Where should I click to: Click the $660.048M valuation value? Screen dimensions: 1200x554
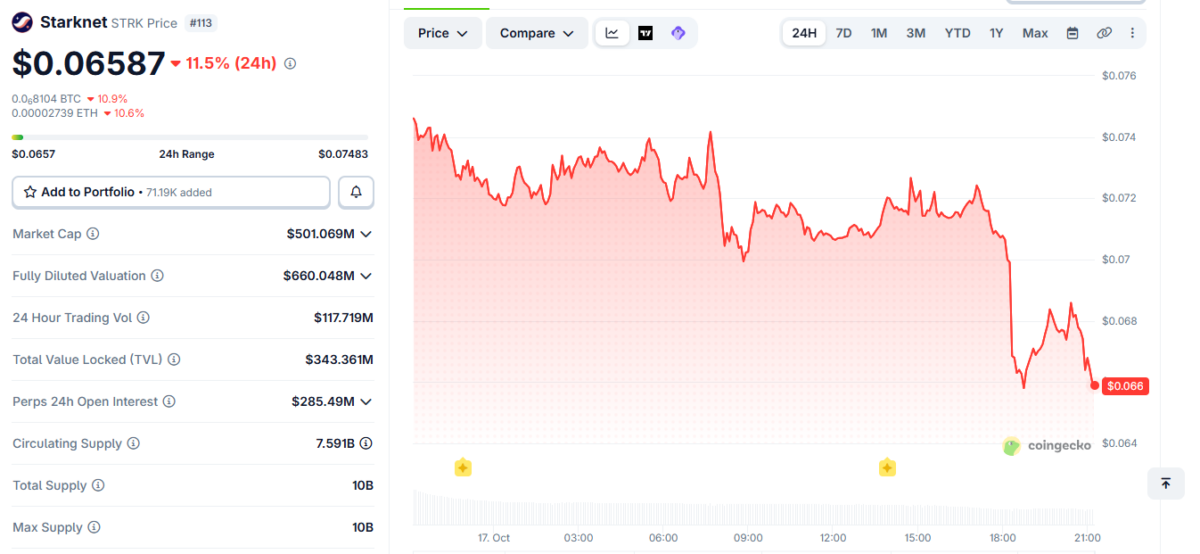pyautogui.click(x=319, y=276)
